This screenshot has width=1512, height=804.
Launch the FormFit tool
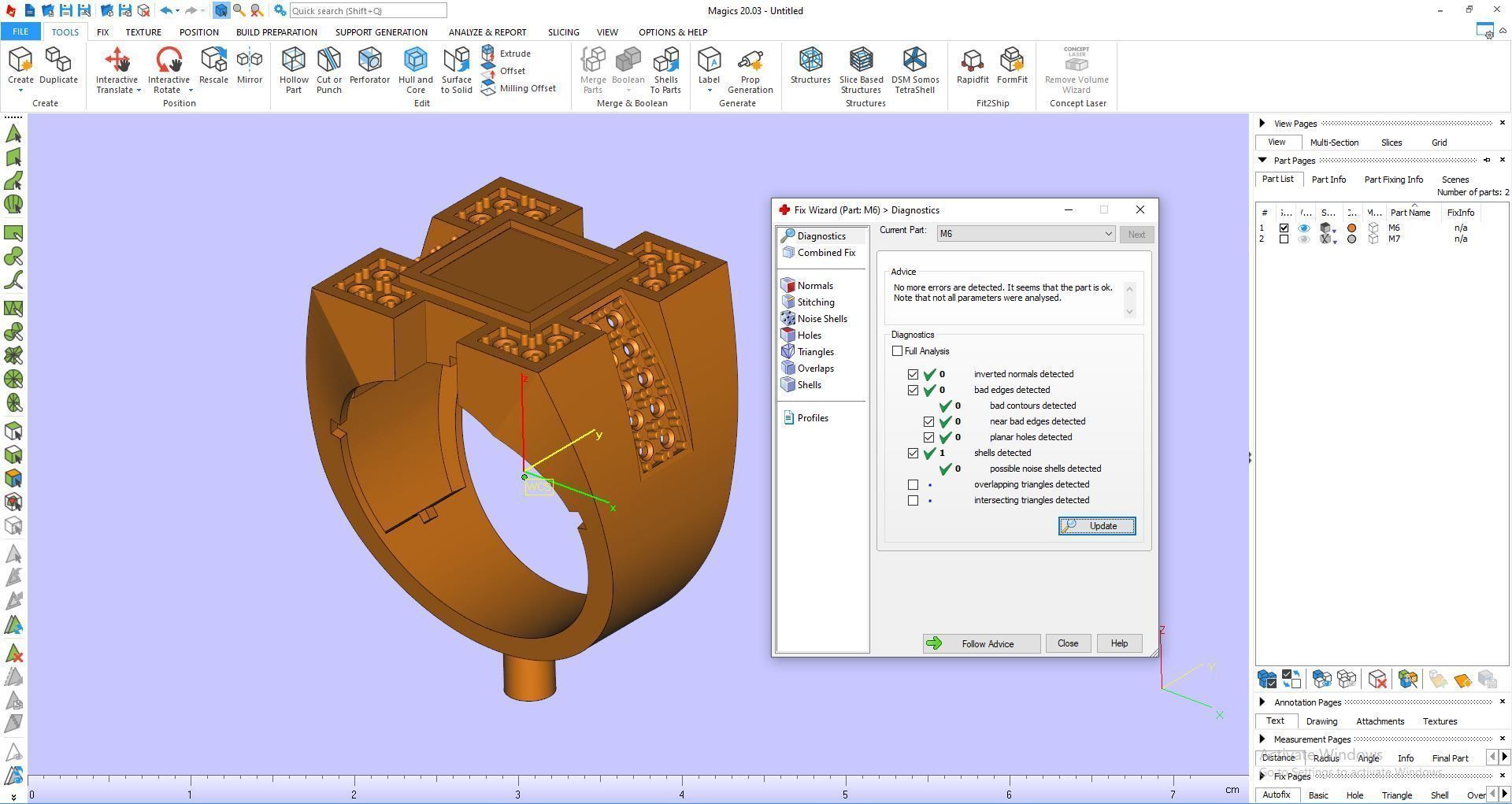click(1012, 66)
